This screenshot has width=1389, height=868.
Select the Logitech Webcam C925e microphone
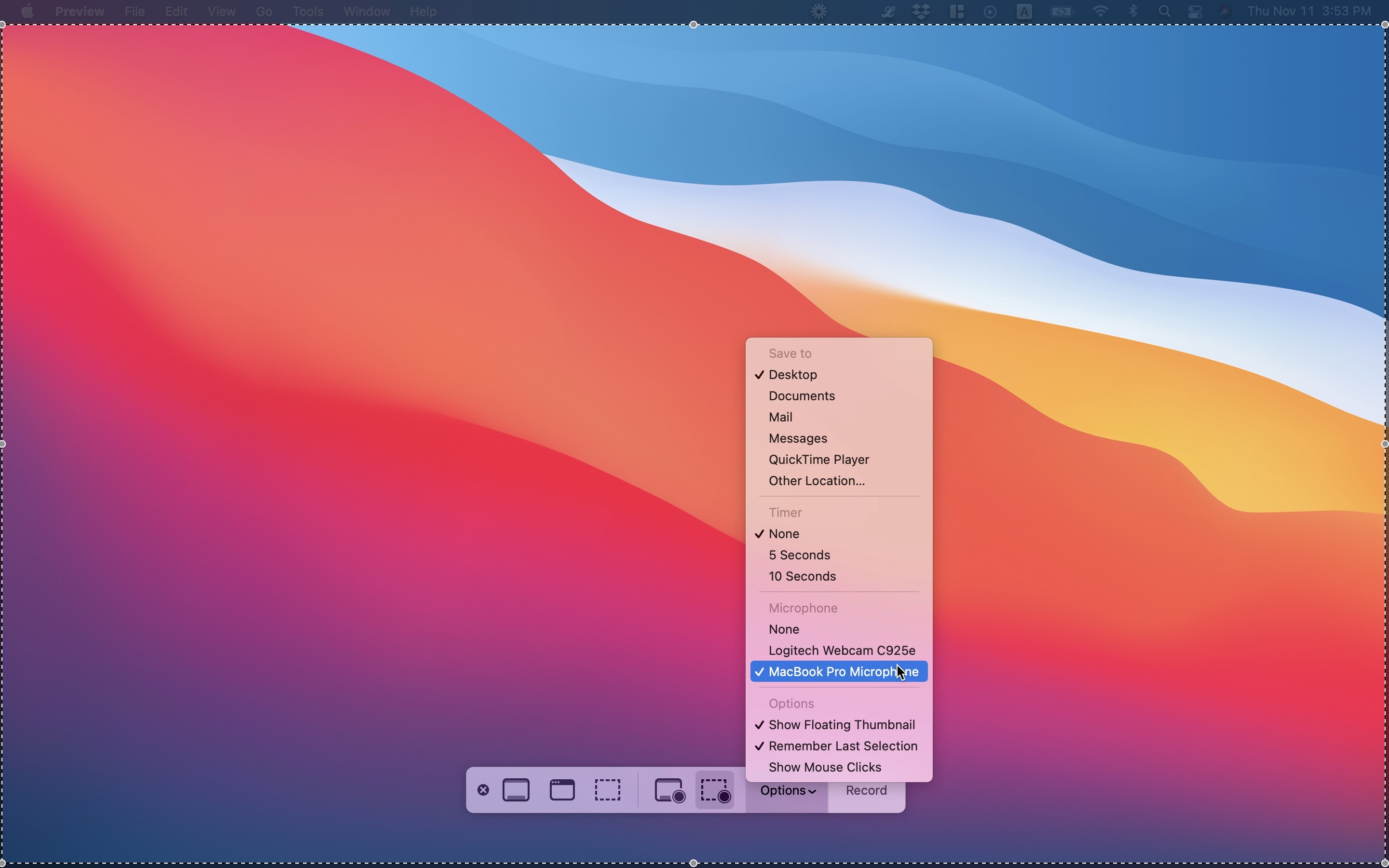[x=841, y=651]
